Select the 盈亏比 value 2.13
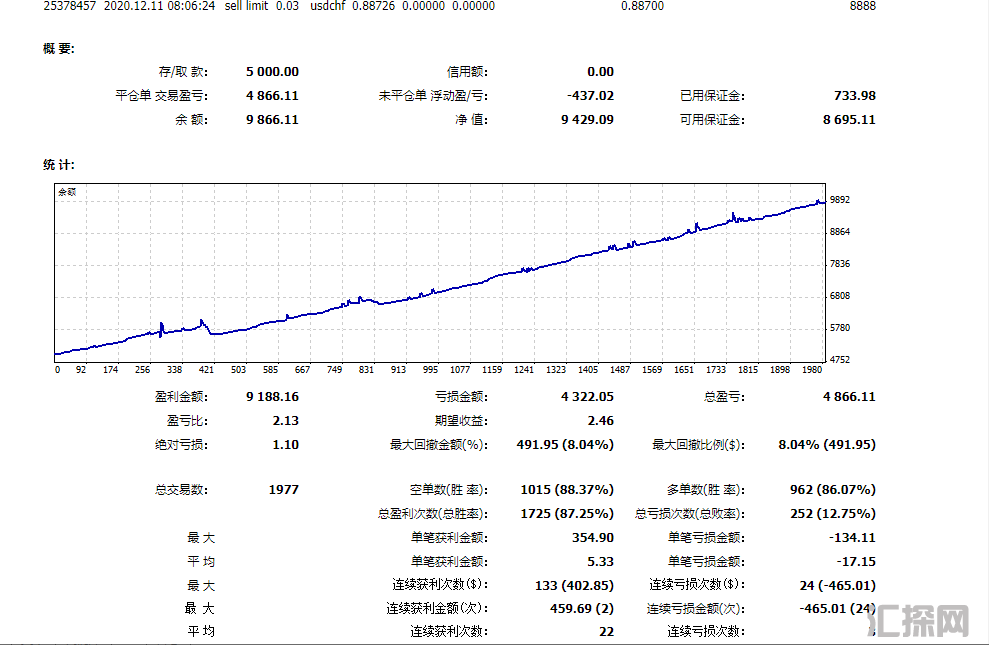This screenshot has width=989, height=645. 285,421
